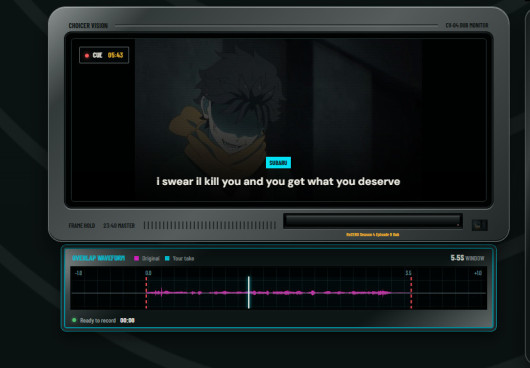Click the 00:00 recording timer

tap(127, 320)
